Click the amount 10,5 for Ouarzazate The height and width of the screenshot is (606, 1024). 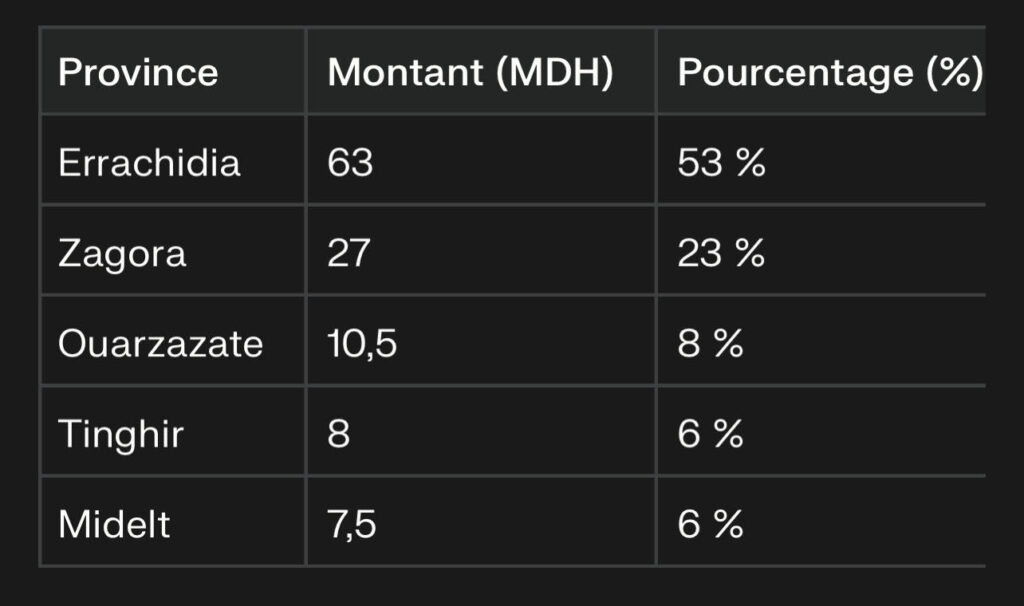[x=362, y=344]
